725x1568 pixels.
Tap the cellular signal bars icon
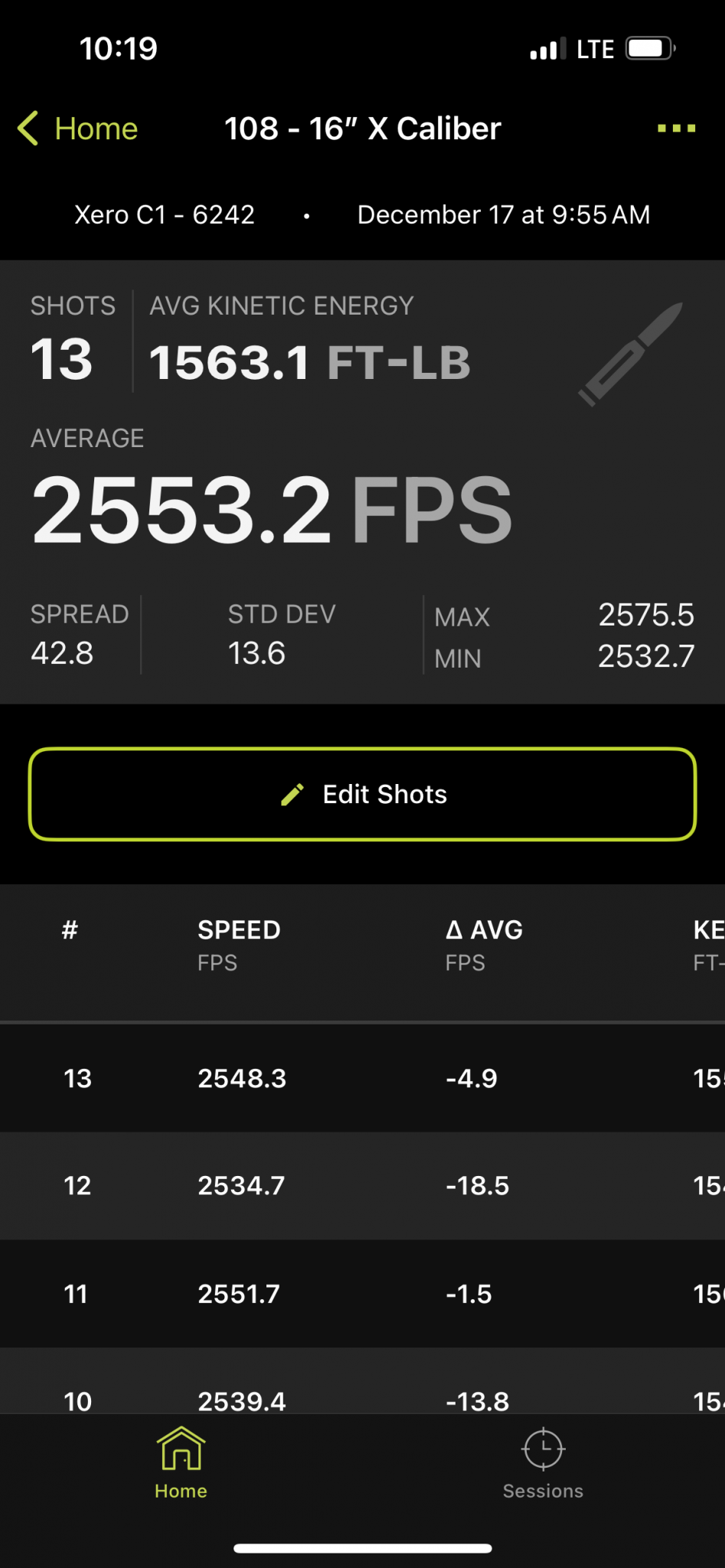pos(548,49)
